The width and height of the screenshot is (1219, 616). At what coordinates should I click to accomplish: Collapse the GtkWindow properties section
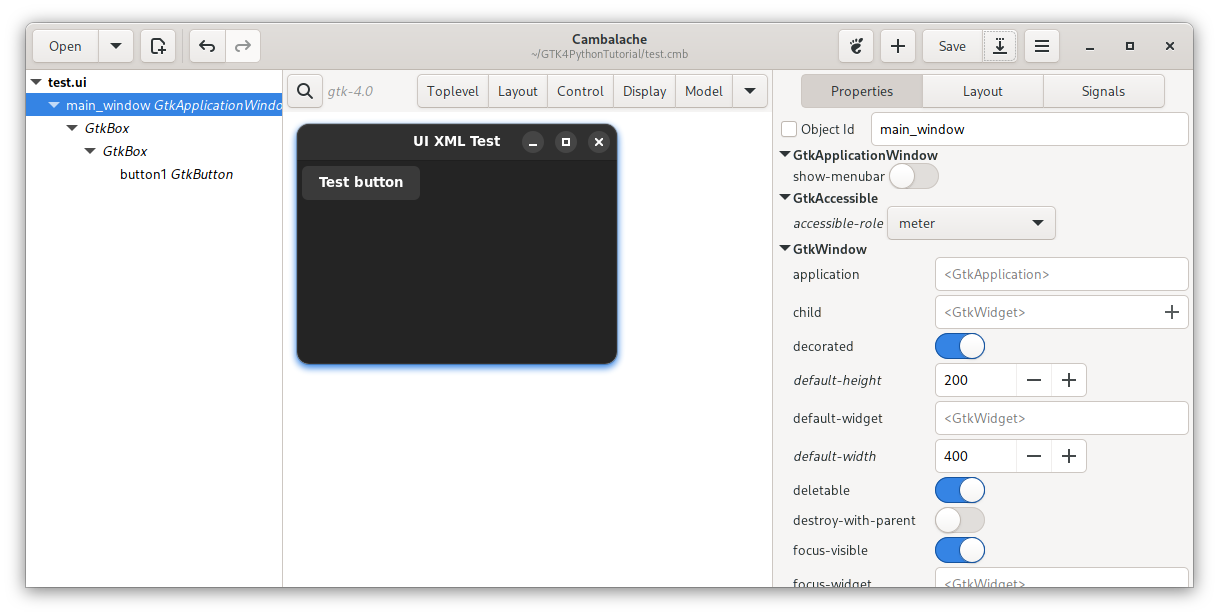pos(785,249)
